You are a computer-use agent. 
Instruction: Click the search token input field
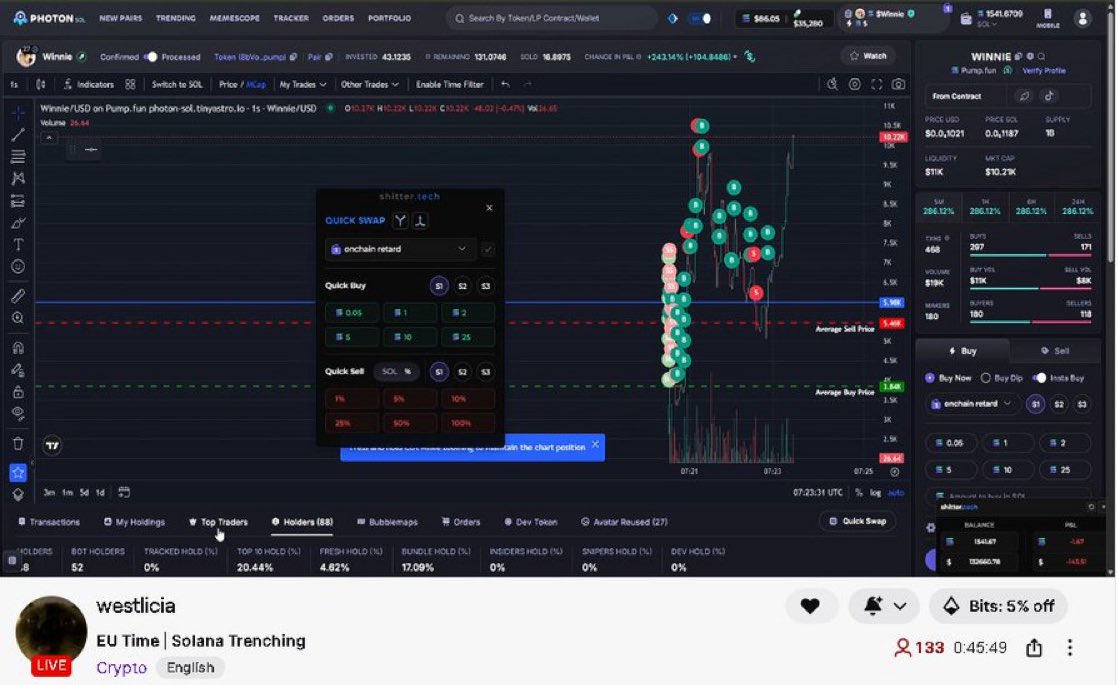(x=550, y=19)
